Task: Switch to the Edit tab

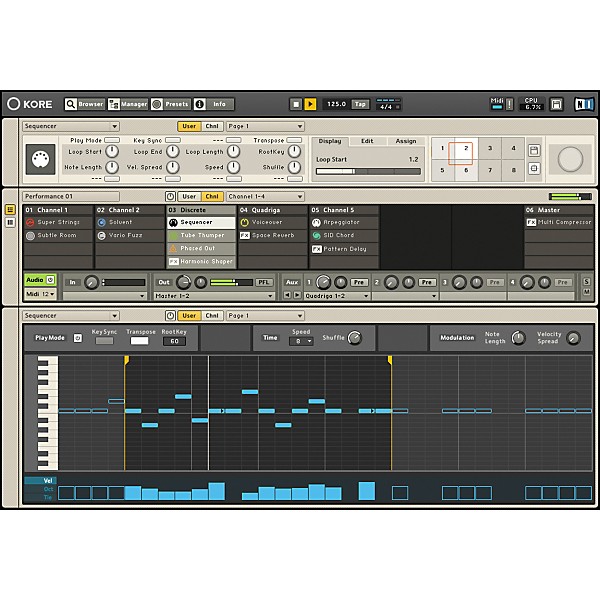Action: click(367, 141)
